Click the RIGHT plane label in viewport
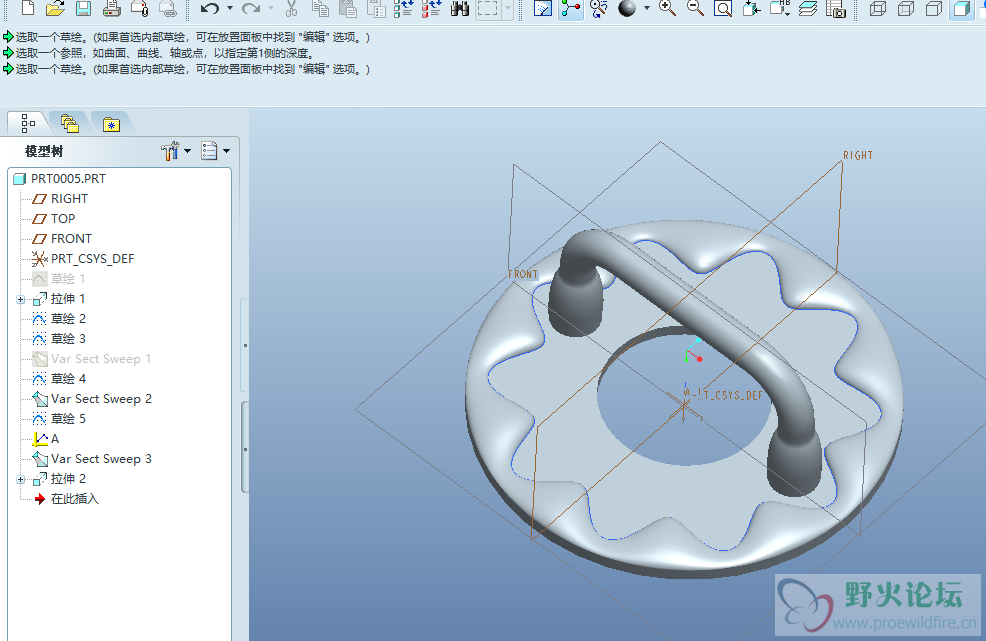The width and height of the screenshot is (986, 641). coord(858,155)
